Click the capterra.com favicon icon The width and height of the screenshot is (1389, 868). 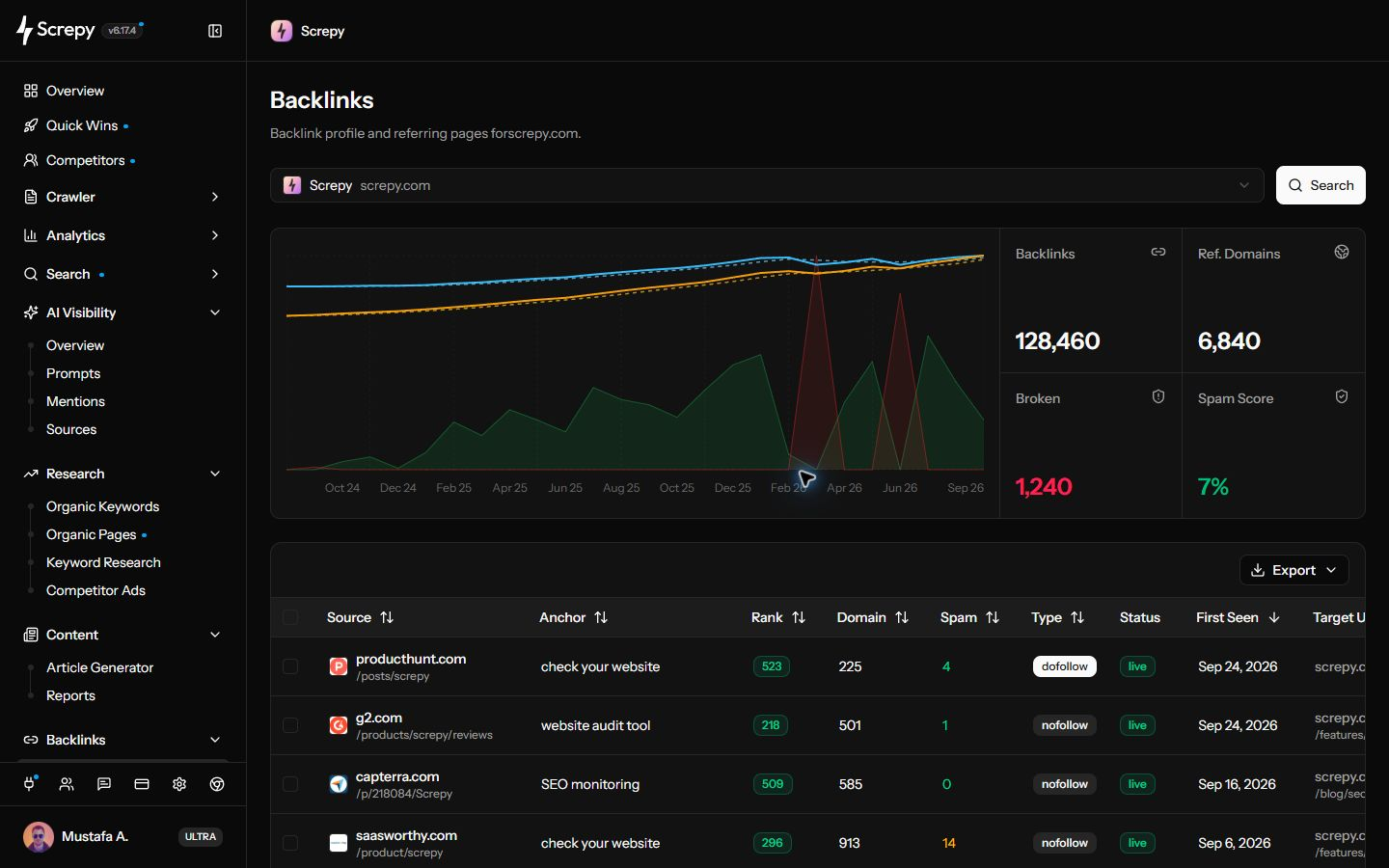(x=339, y=784)
